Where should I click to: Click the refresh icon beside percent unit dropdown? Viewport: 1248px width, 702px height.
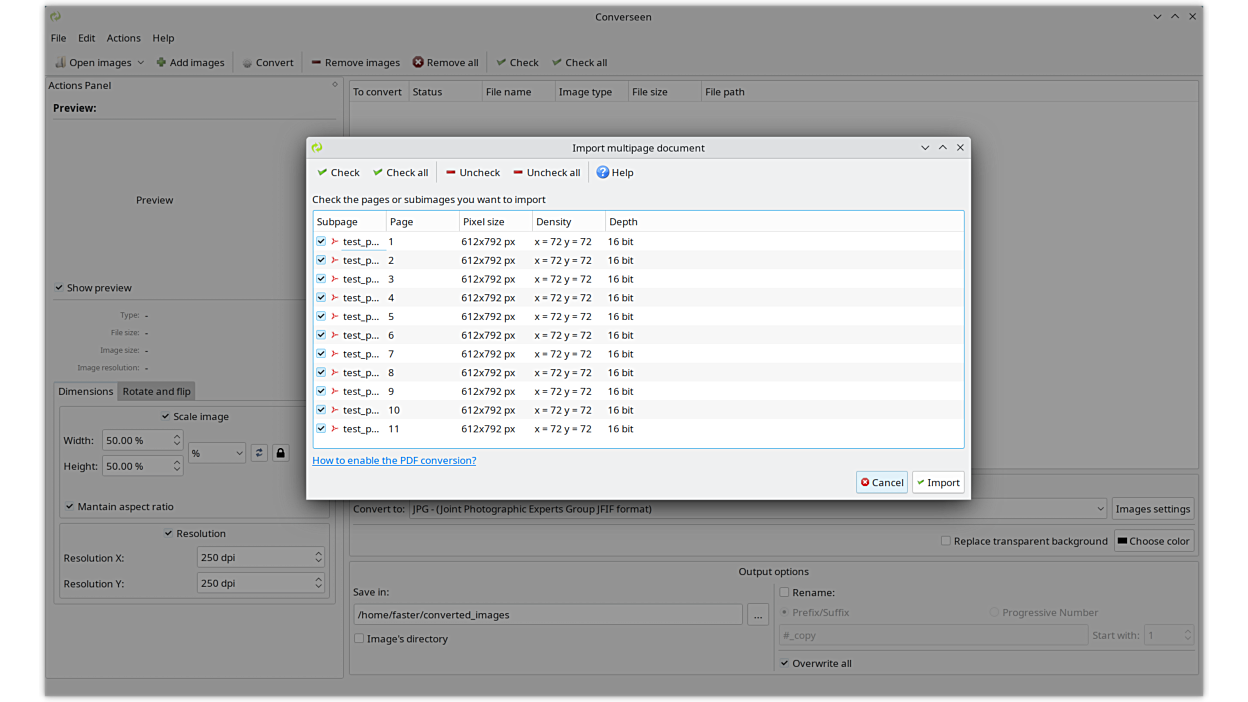[259, 453]
